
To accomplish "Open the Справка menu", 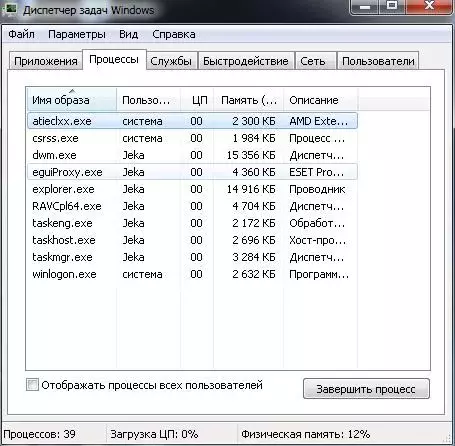I will (x=174, y=34).
